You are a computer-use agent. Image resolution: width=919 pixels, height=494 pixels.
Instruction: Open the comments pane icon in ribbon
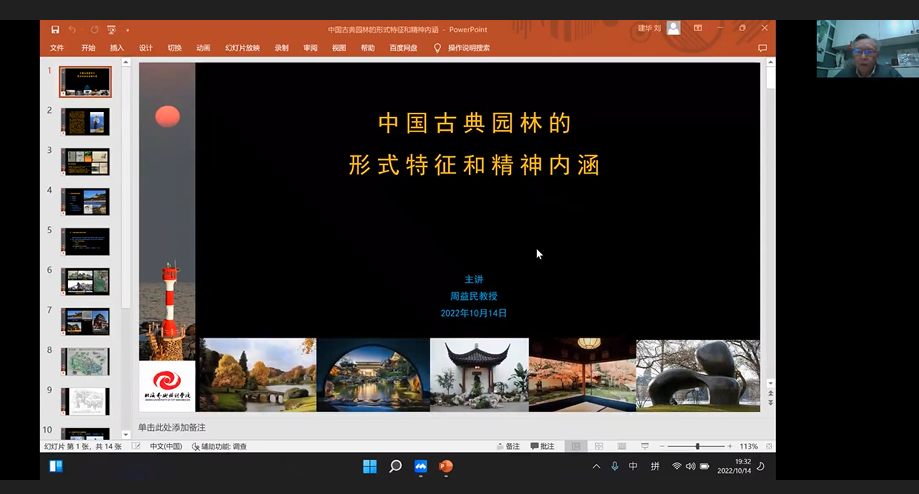pos(762,47)
